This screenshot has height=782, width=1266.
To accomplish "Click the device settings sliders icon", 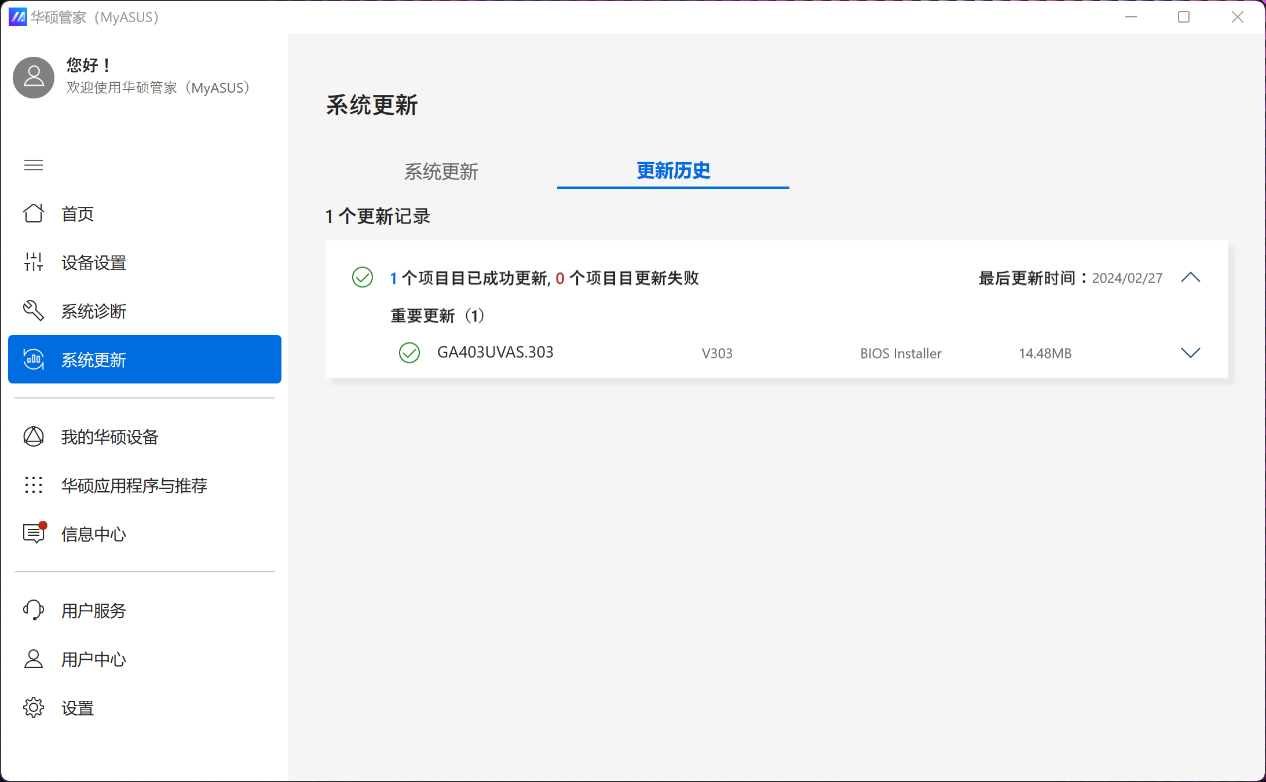I will coord(33,262).
